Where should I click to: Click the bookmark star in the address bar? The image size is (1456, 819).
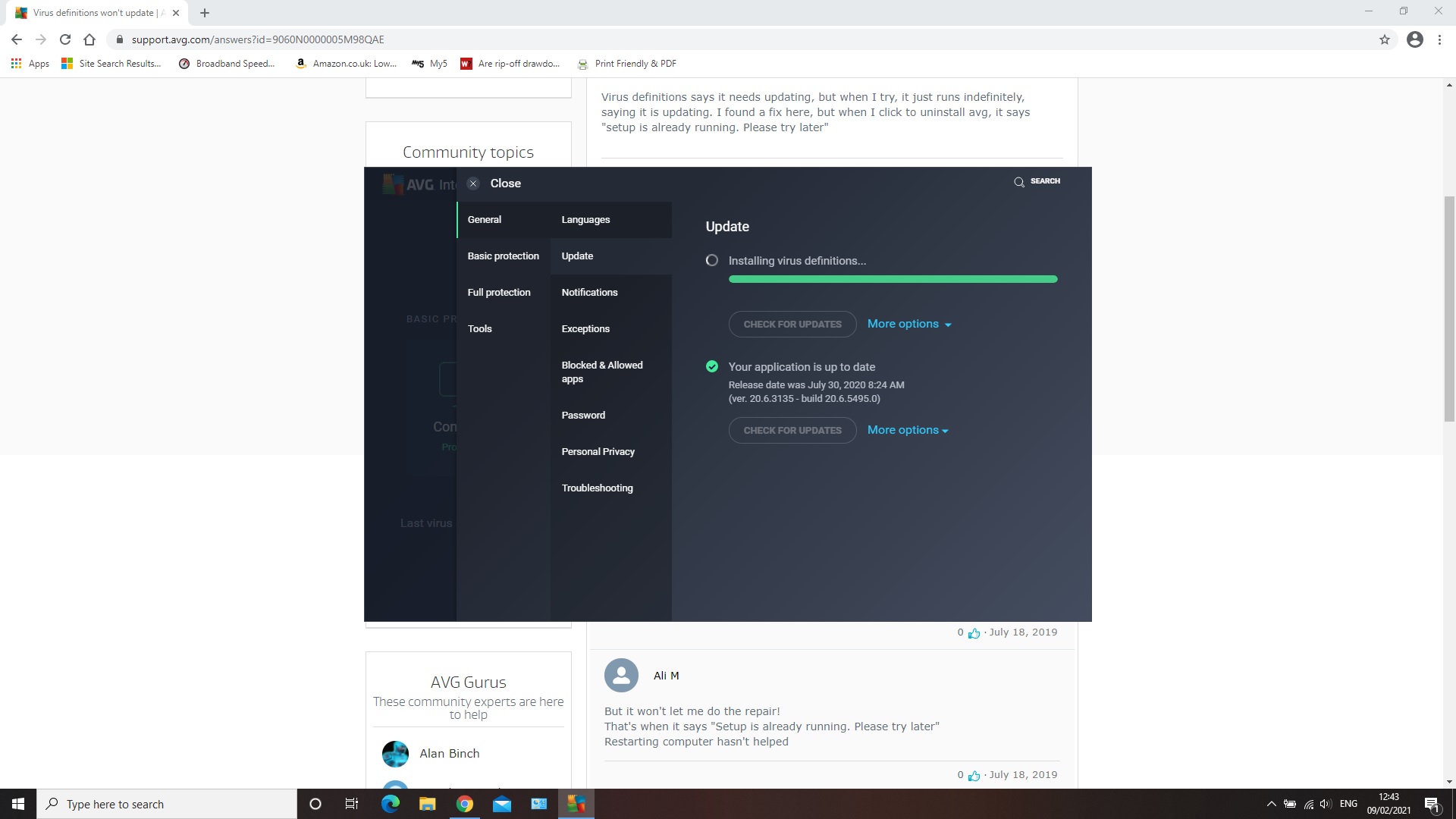(x=1385, y=39)
